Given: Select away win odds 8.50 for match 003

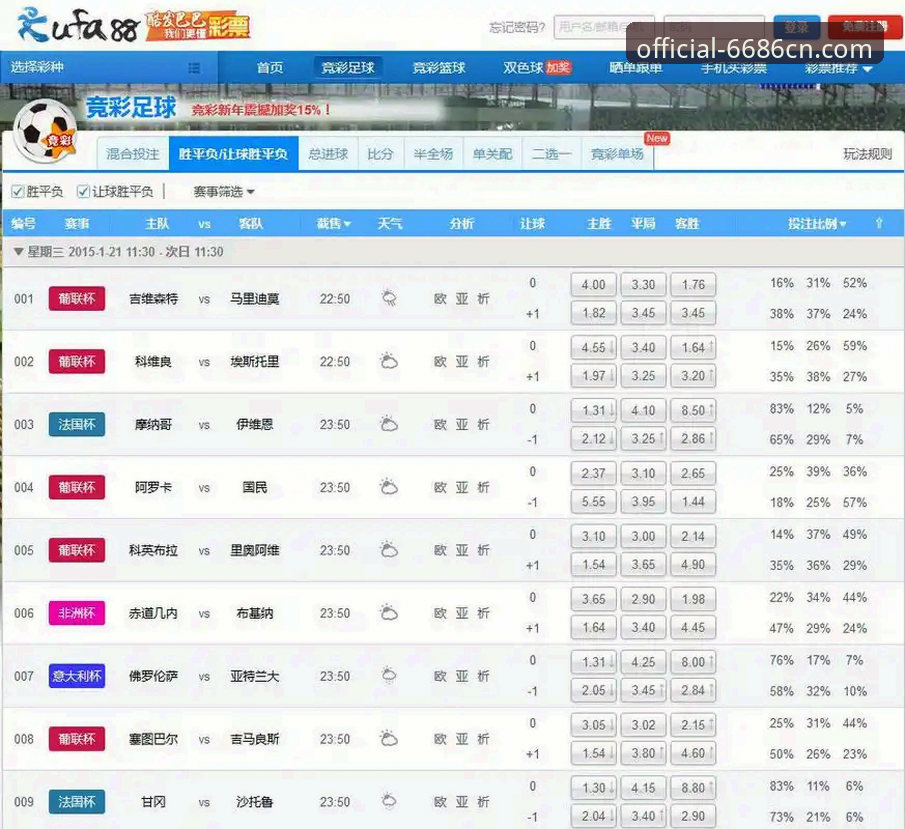Looking at the screenshot, I should click(693, 410).
